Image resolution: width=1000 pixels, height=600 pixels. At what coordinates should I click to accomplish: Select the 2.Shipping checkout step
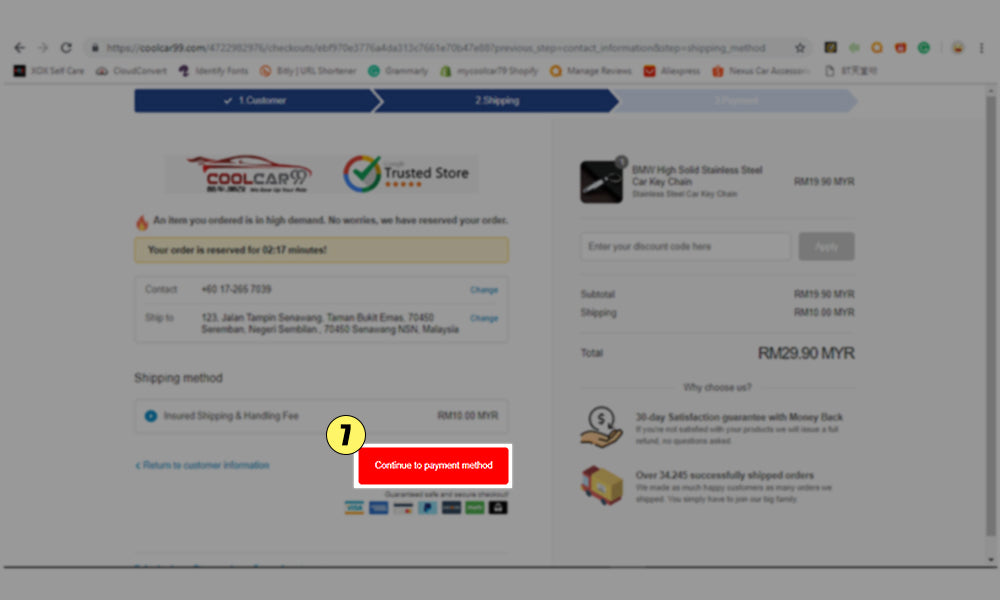pyautogui.click(x=497, y=101)
